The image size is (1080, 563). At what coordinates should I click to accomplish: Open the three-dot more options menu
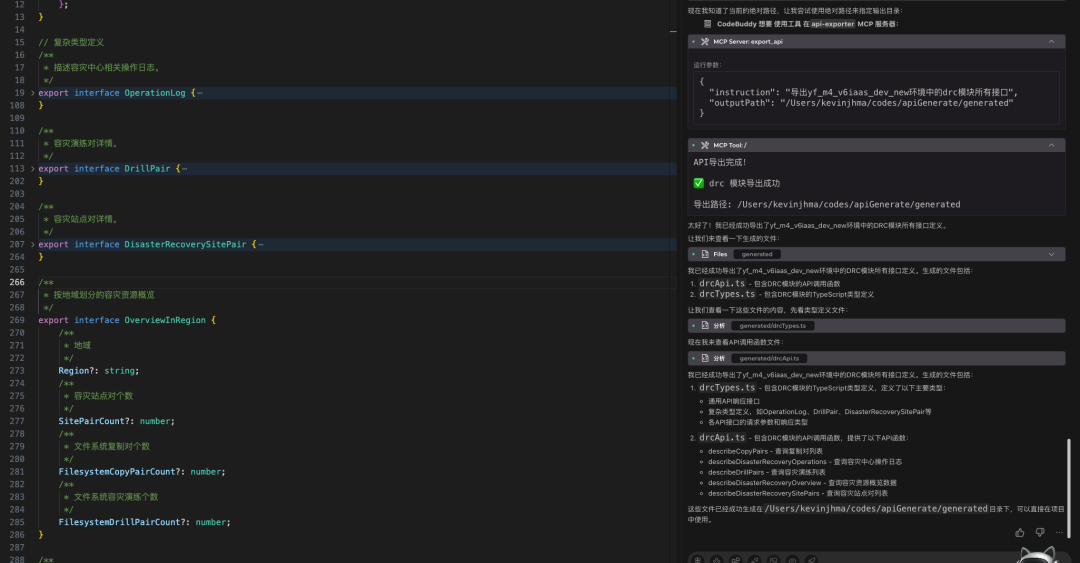1059,533
